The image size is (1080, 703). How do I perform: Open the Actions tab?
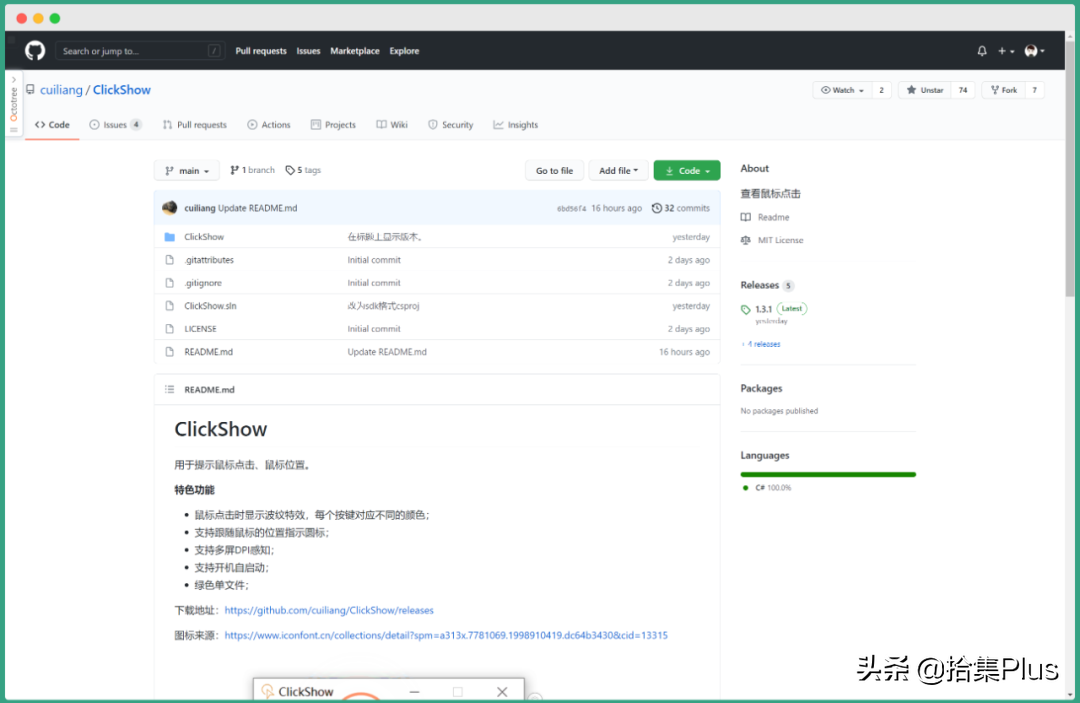pyautogui.click(x=269, y=125)
